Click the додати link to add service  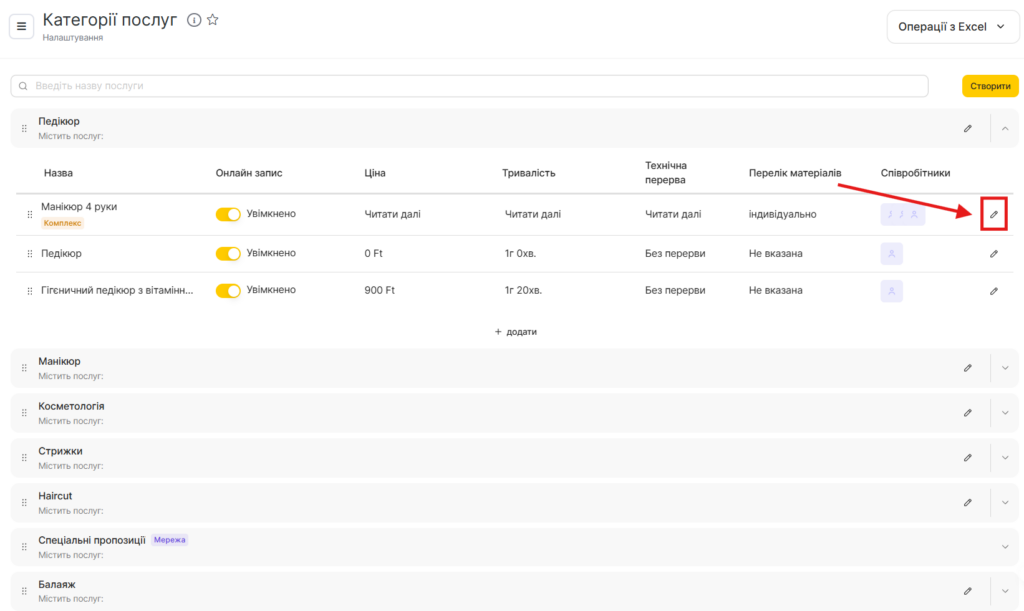click(x=516, y=332)
